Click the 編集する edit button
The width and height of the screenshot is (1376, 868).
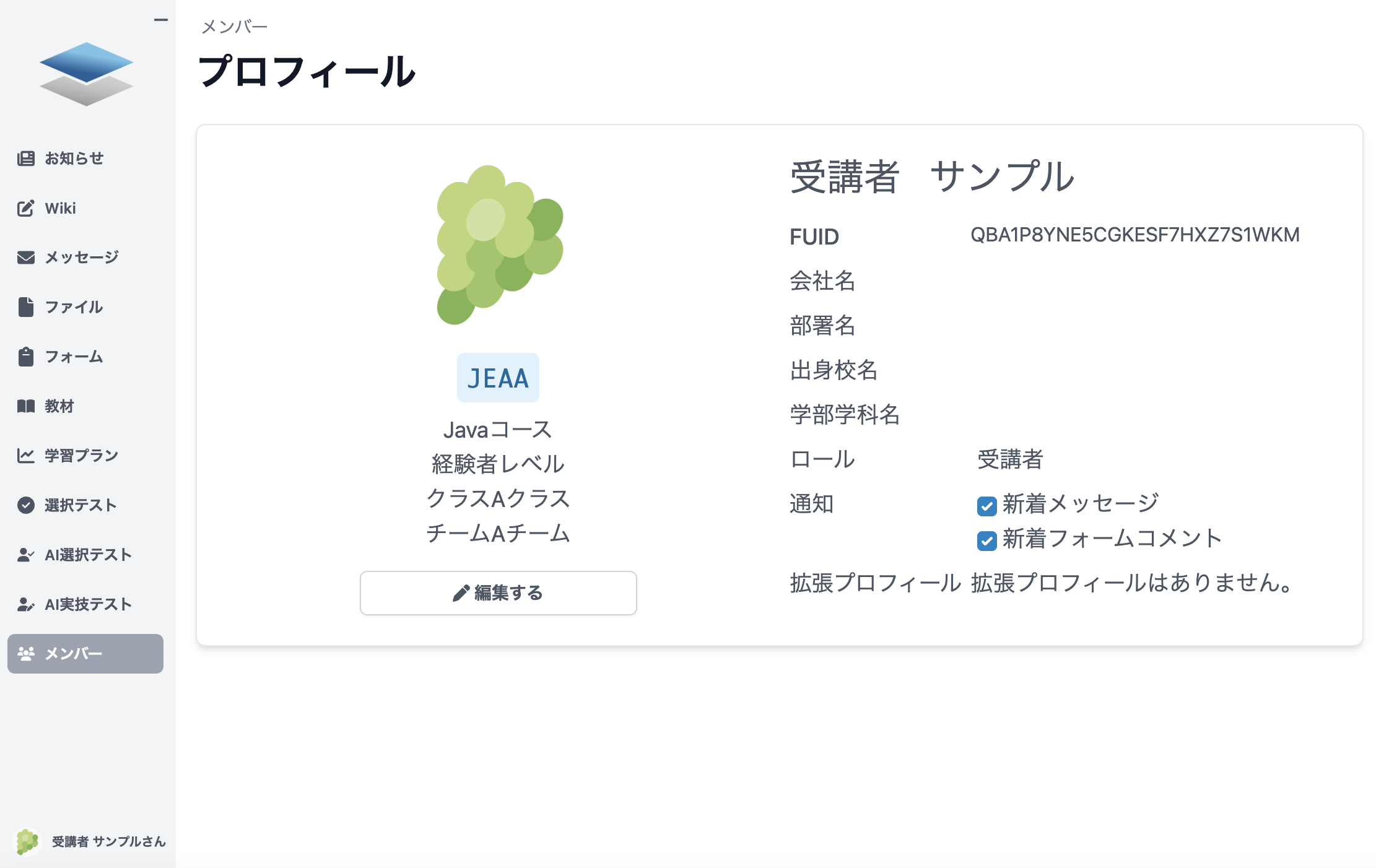click(x=498, y=592)
